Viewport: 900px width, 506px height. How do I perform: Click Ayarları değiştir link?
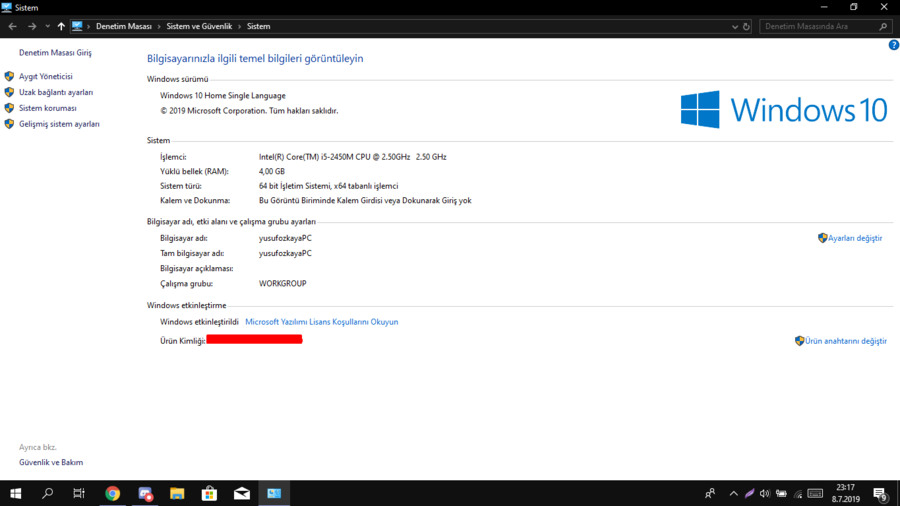click(x=855, y=238)
